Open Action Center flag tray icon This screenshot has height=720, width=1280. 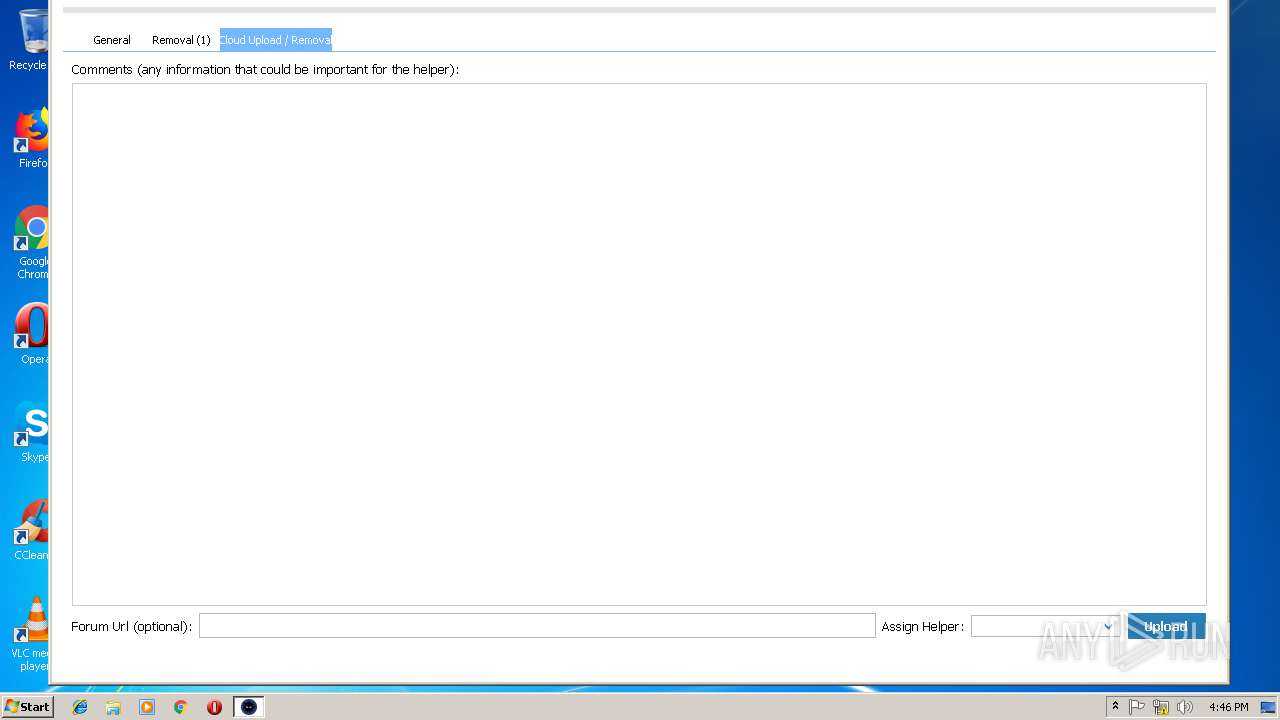[x=1137, y=707]
